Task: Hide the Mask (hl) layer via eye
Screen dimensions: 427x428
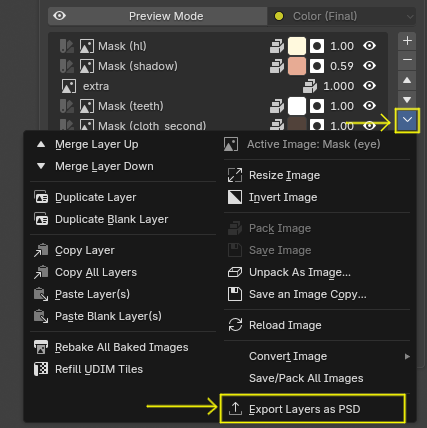Action: point(369,46)
